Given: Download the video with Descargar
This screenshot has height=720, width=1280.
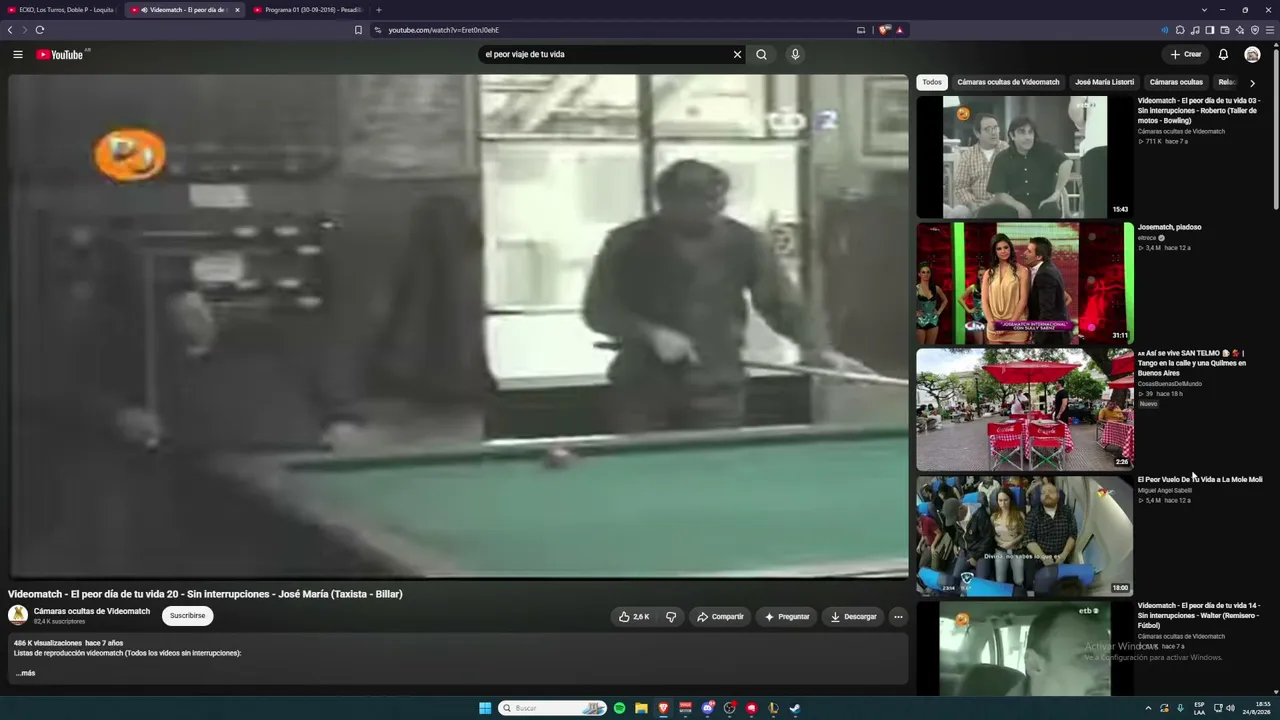Looking at the screenshot, I should (853, 617).
